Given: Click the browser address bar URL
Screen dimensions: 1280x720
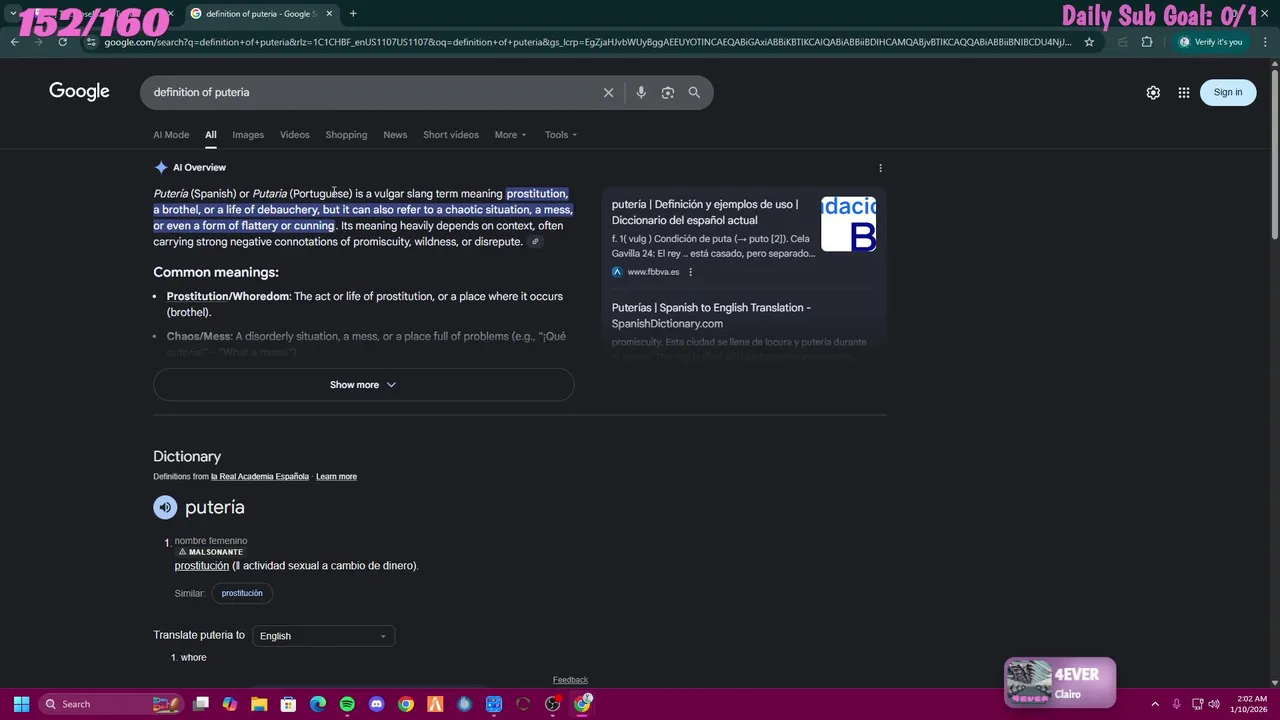Looking at the screenshot, I should [x=588, y=42].
